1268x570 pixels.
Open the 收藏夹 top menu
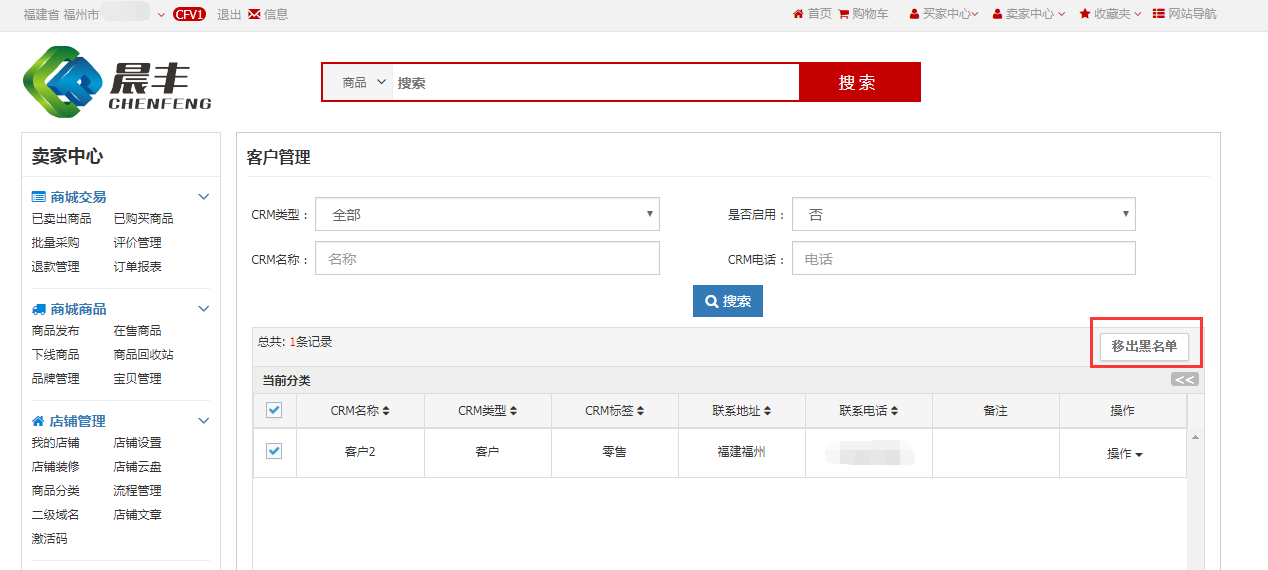tap(1111, 14)
